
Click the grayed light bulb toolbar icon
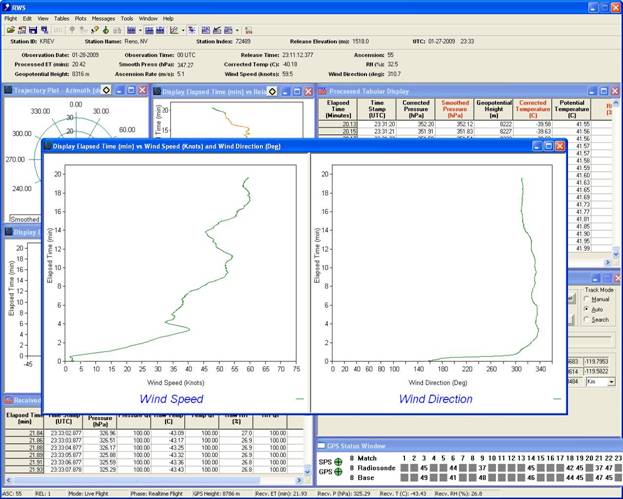pos(72,30)
